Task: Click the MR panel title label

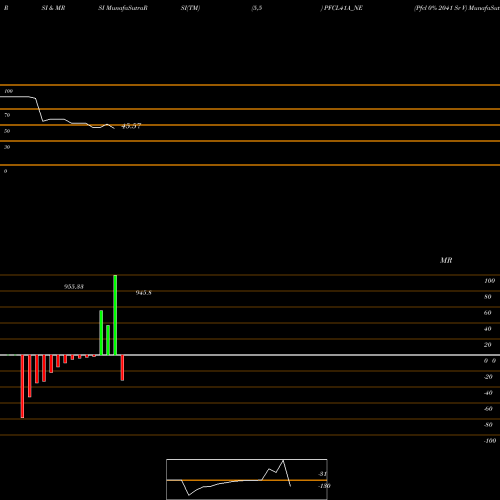Action: pos(446,260)
